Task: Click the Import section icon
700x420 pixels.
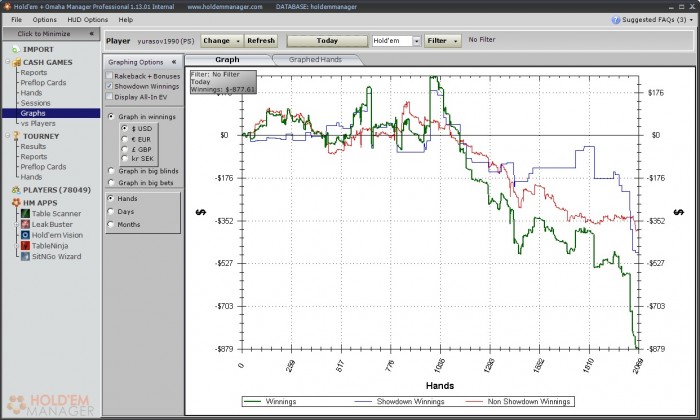Action: click(x=14, y=48)
